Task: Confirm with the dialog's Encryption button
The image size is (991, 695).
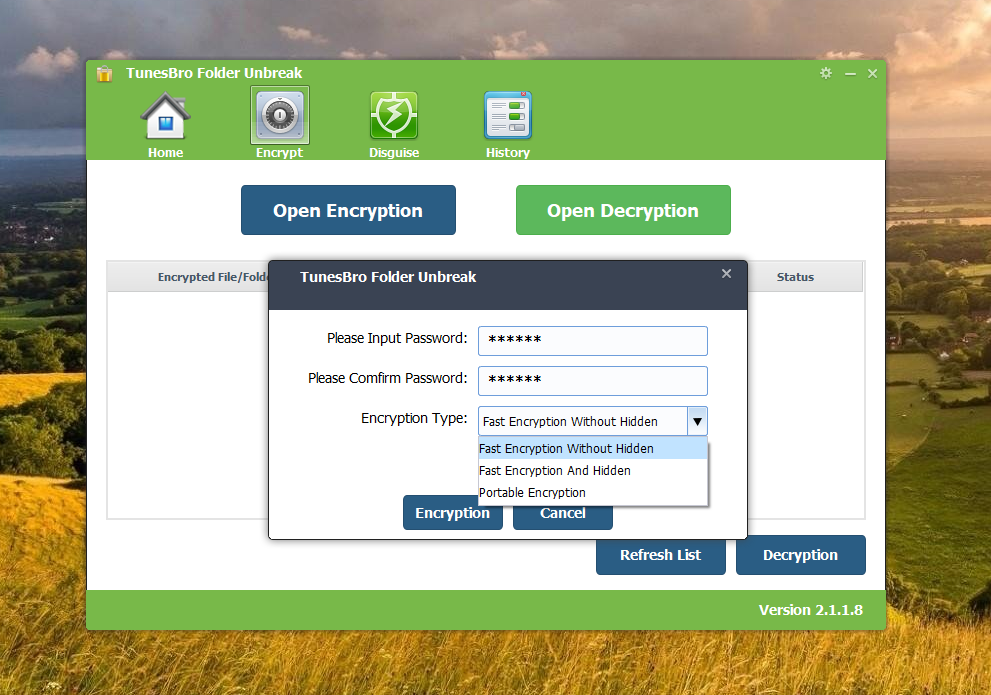Action: point(452,513)
